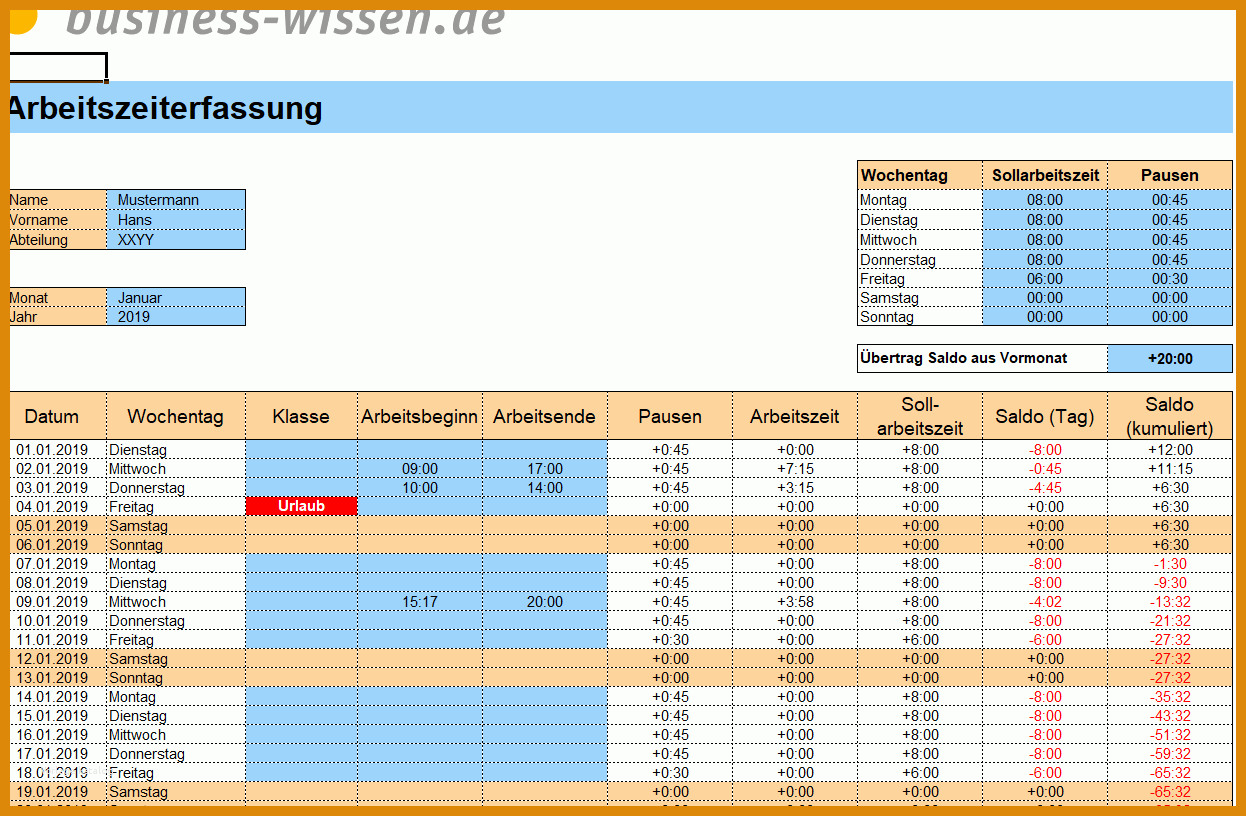1246x816 pixels.
Task: Select the Sollarbeitszeit 06:00 cell for Freitag
Action: 1045,279
